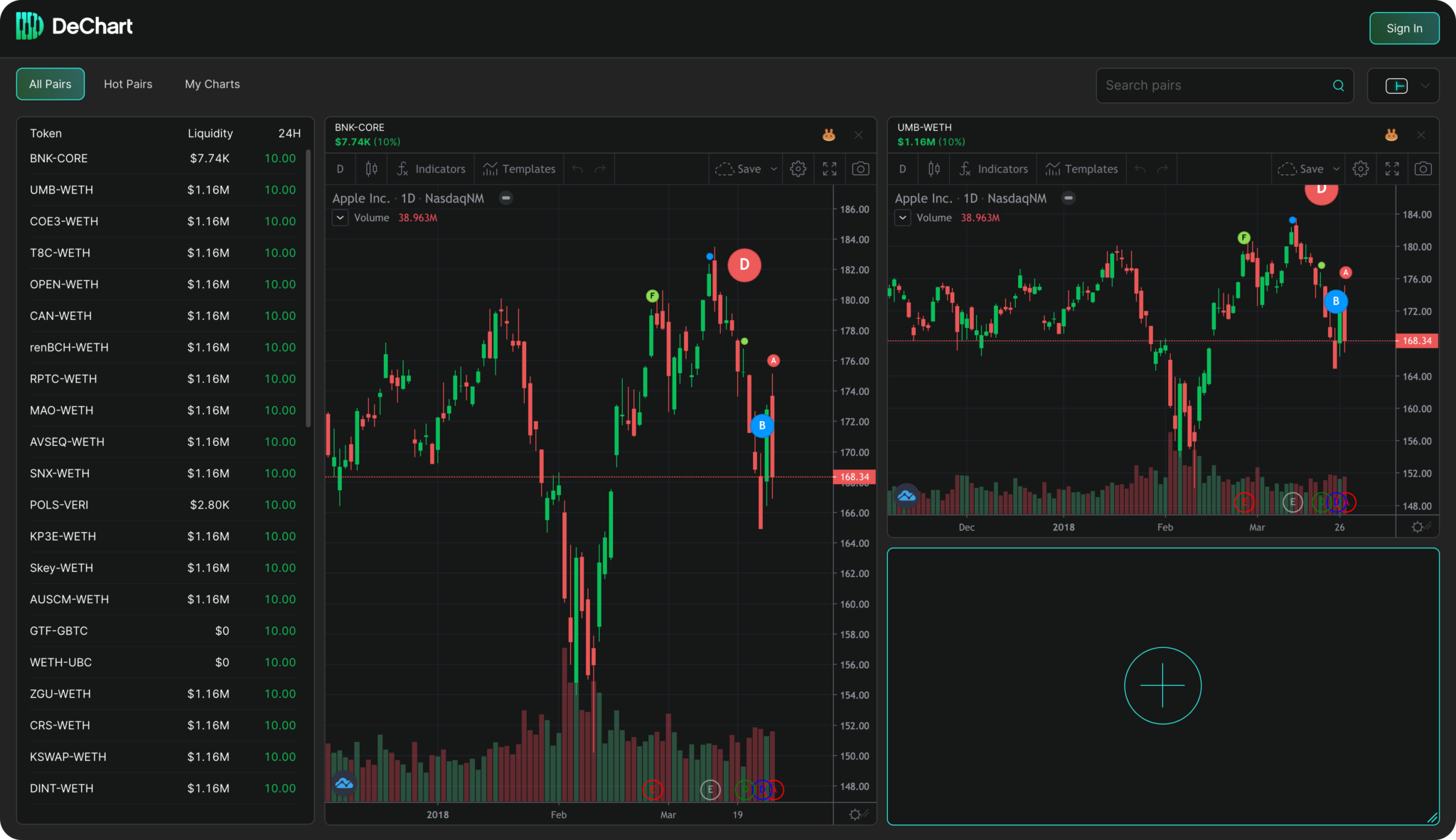1456x840 pixels.
Task: Click the search magnifier icon
Action: (1338, 85)
